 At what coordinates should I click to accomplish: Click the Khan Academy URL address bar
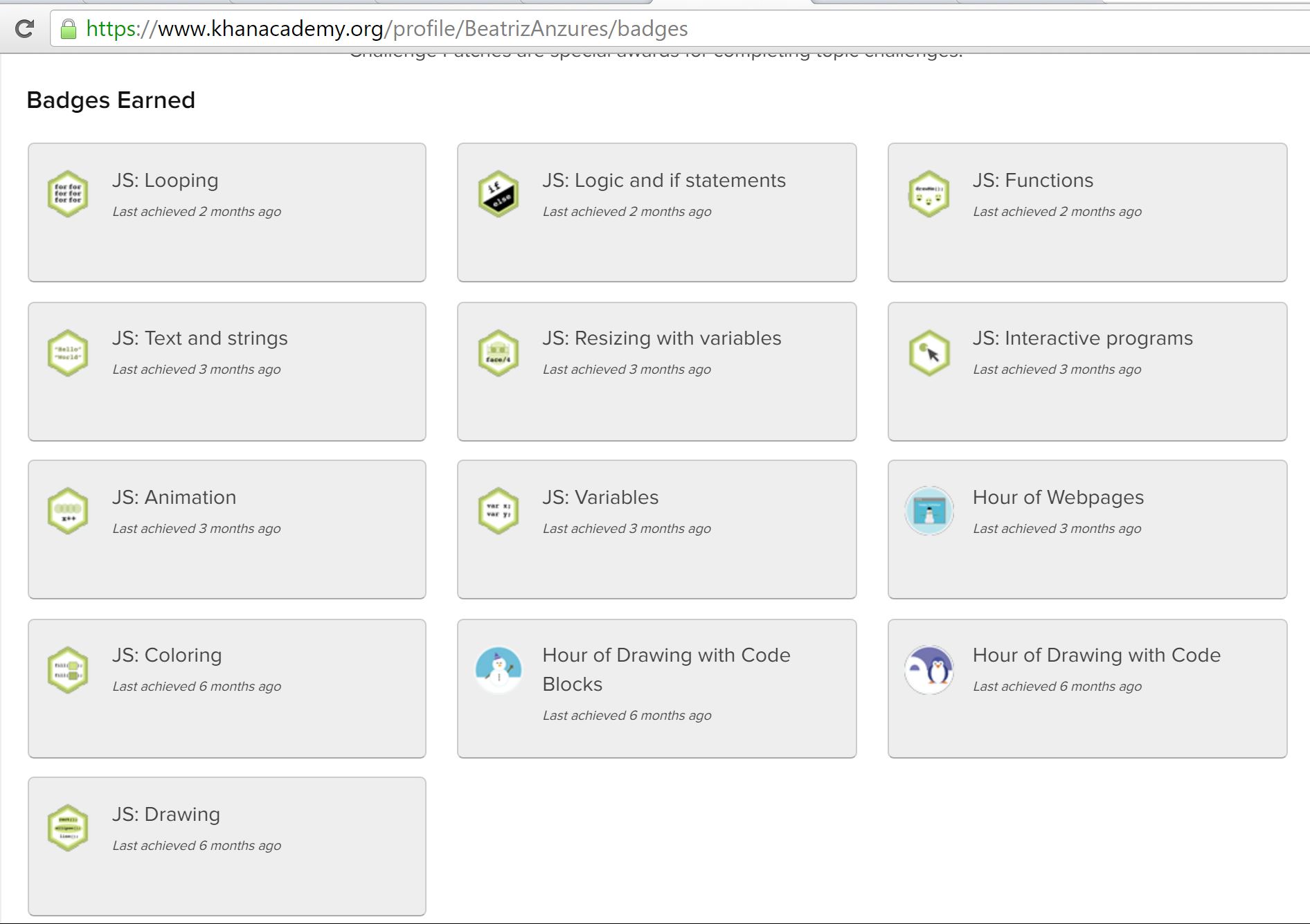pos(680,29)
